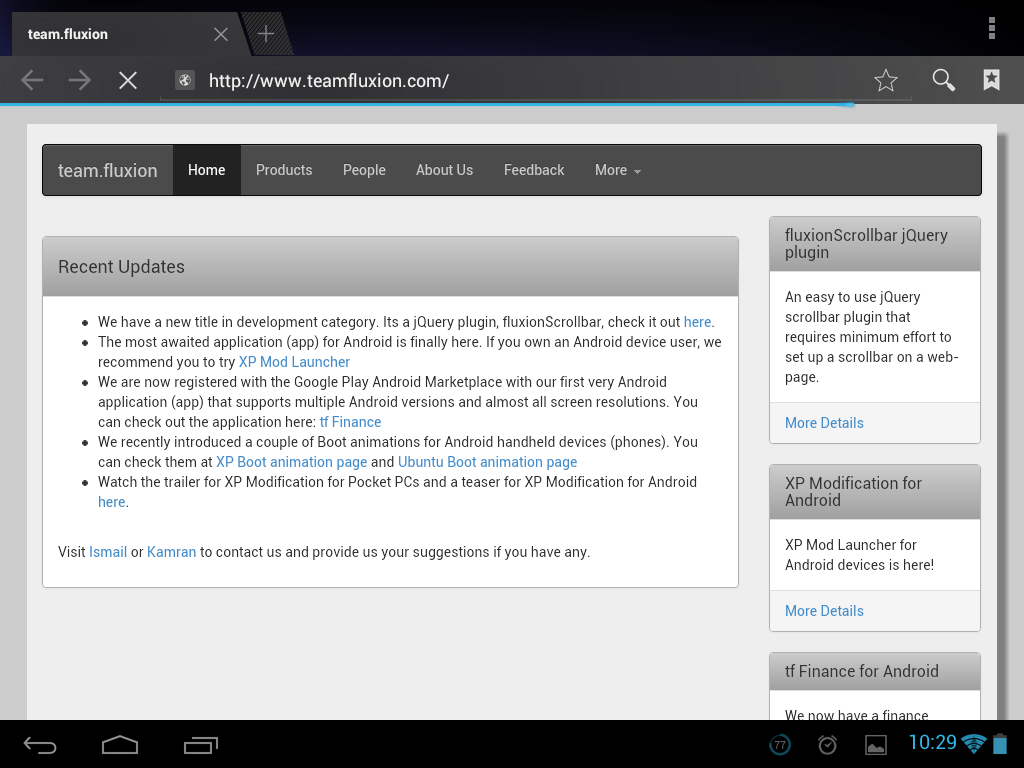Click the XP Modification for Android heading

853,492
